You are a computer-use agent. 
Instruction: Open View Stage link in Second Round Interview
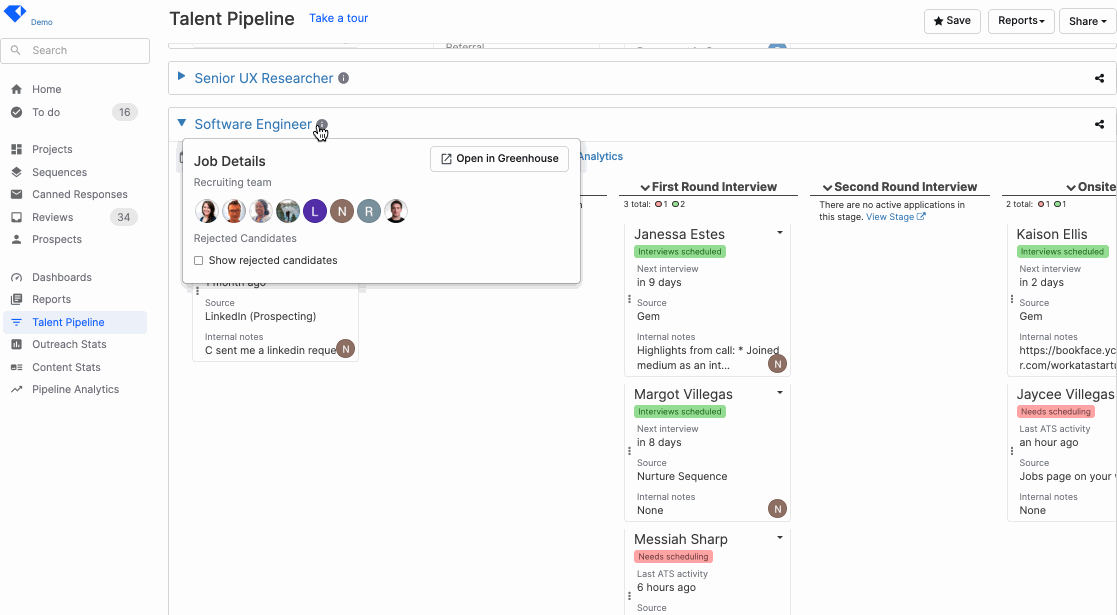(x=892, y=216)
